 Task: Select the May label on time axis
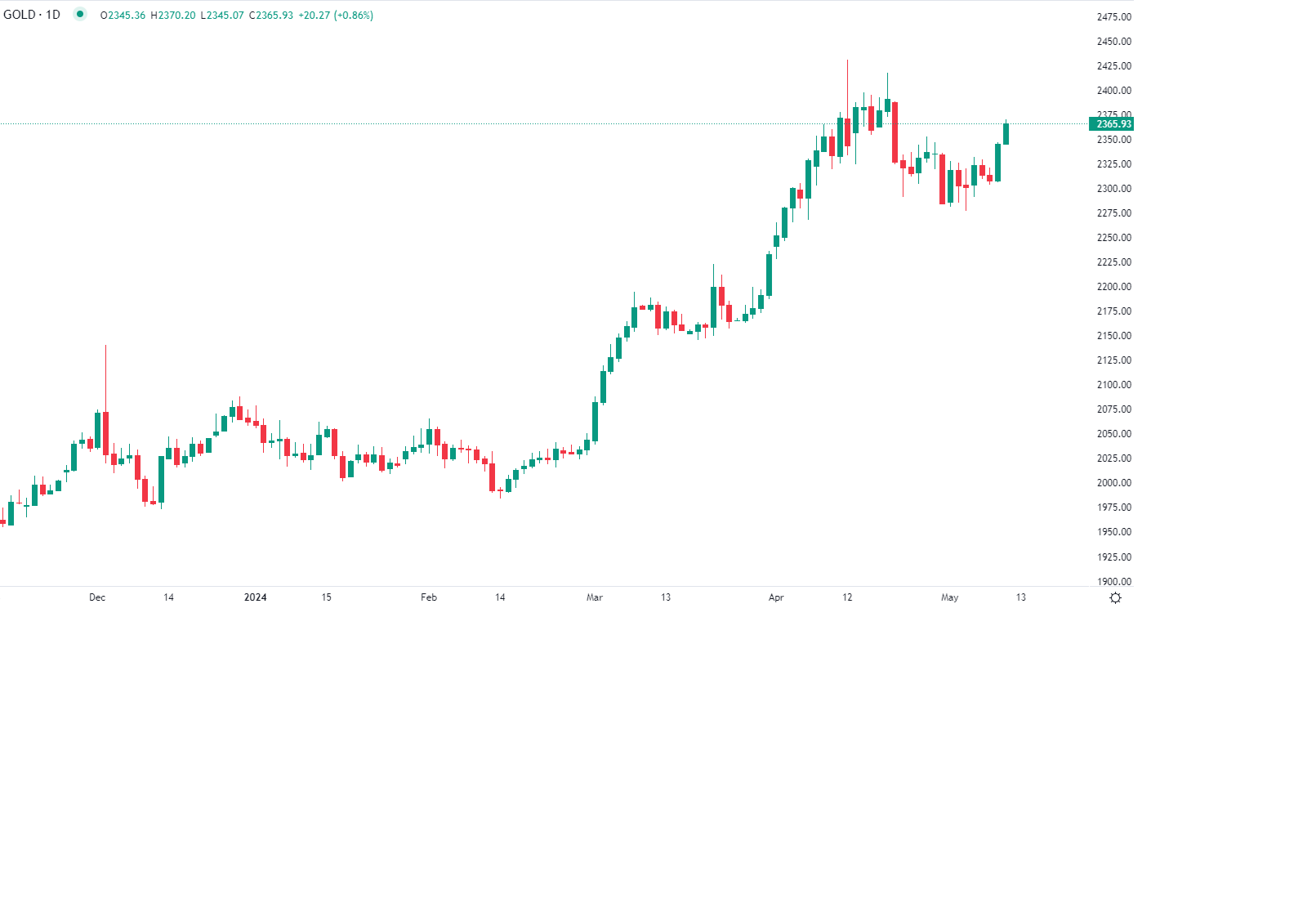coord(949,597)
